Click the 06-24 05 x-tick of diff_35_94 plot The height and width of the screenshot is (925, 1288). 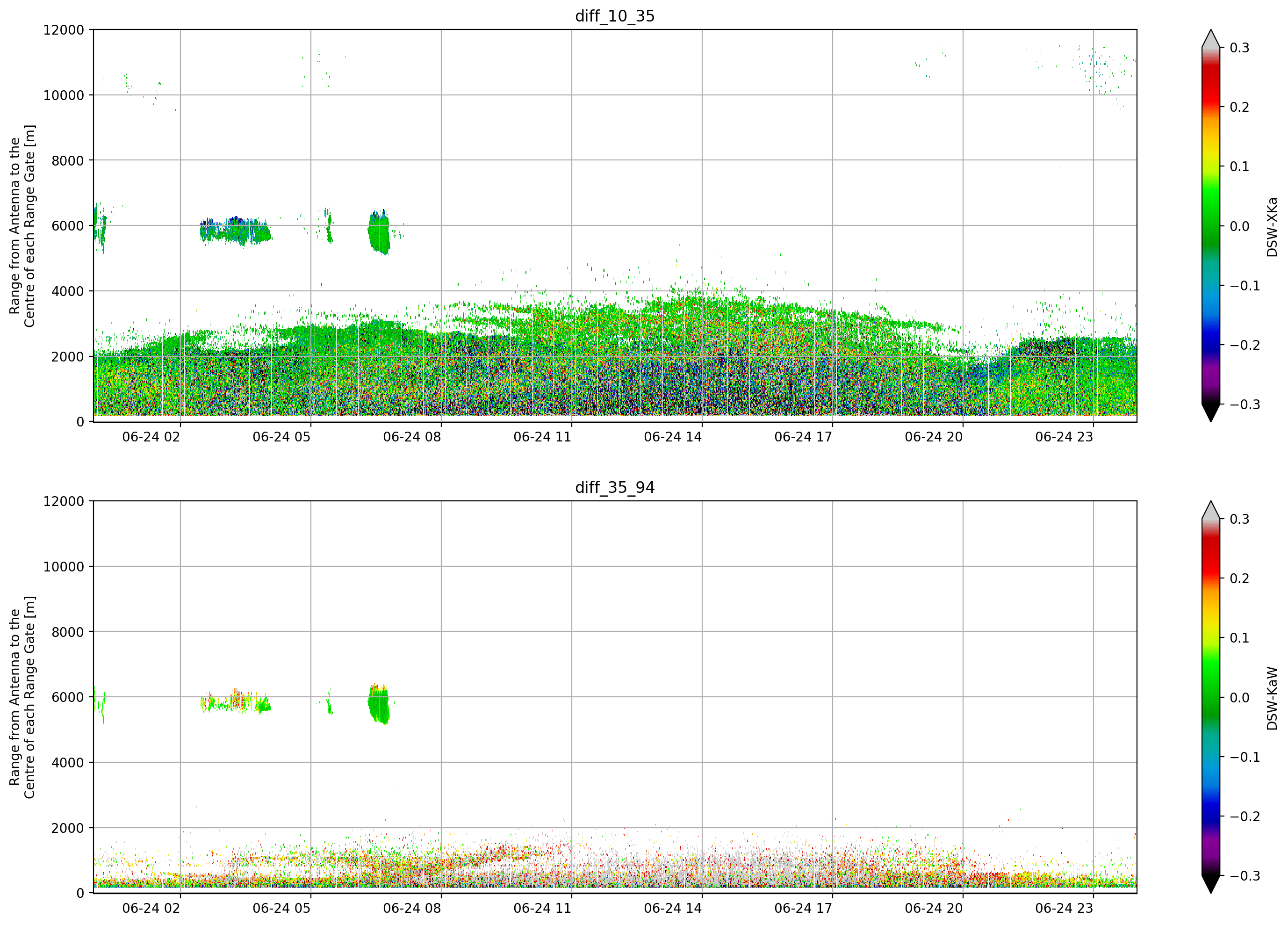click(x=282, y=909)
